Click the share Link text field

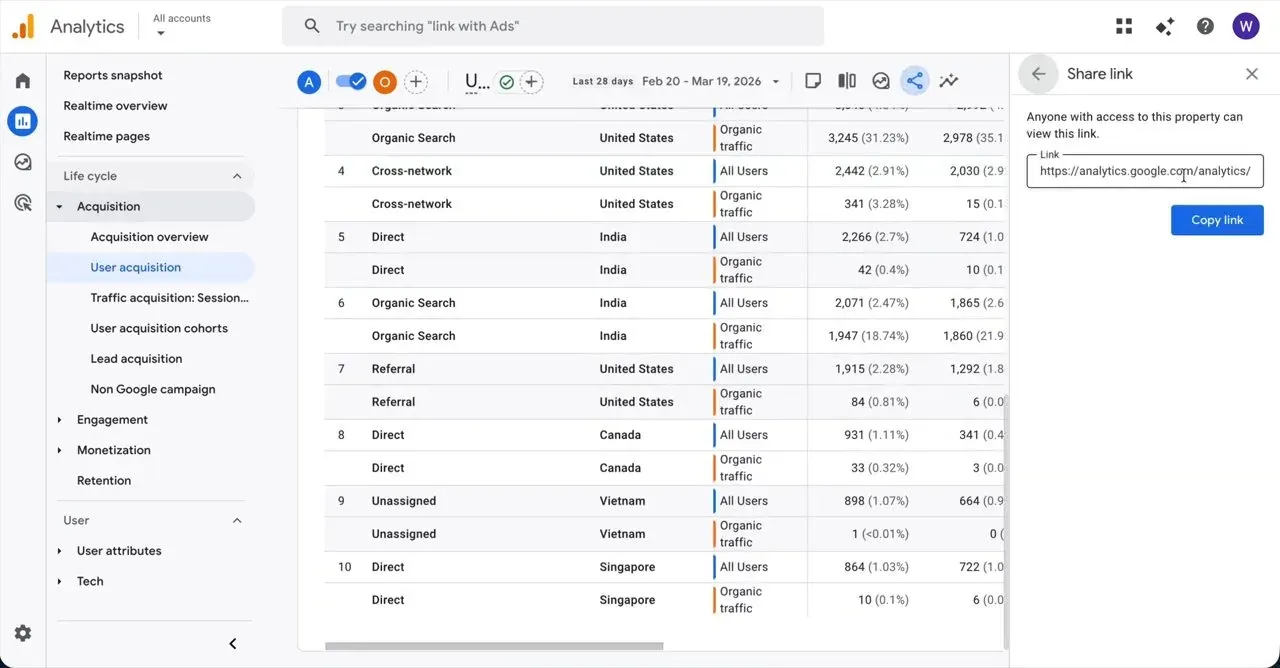click(1145, 171)
